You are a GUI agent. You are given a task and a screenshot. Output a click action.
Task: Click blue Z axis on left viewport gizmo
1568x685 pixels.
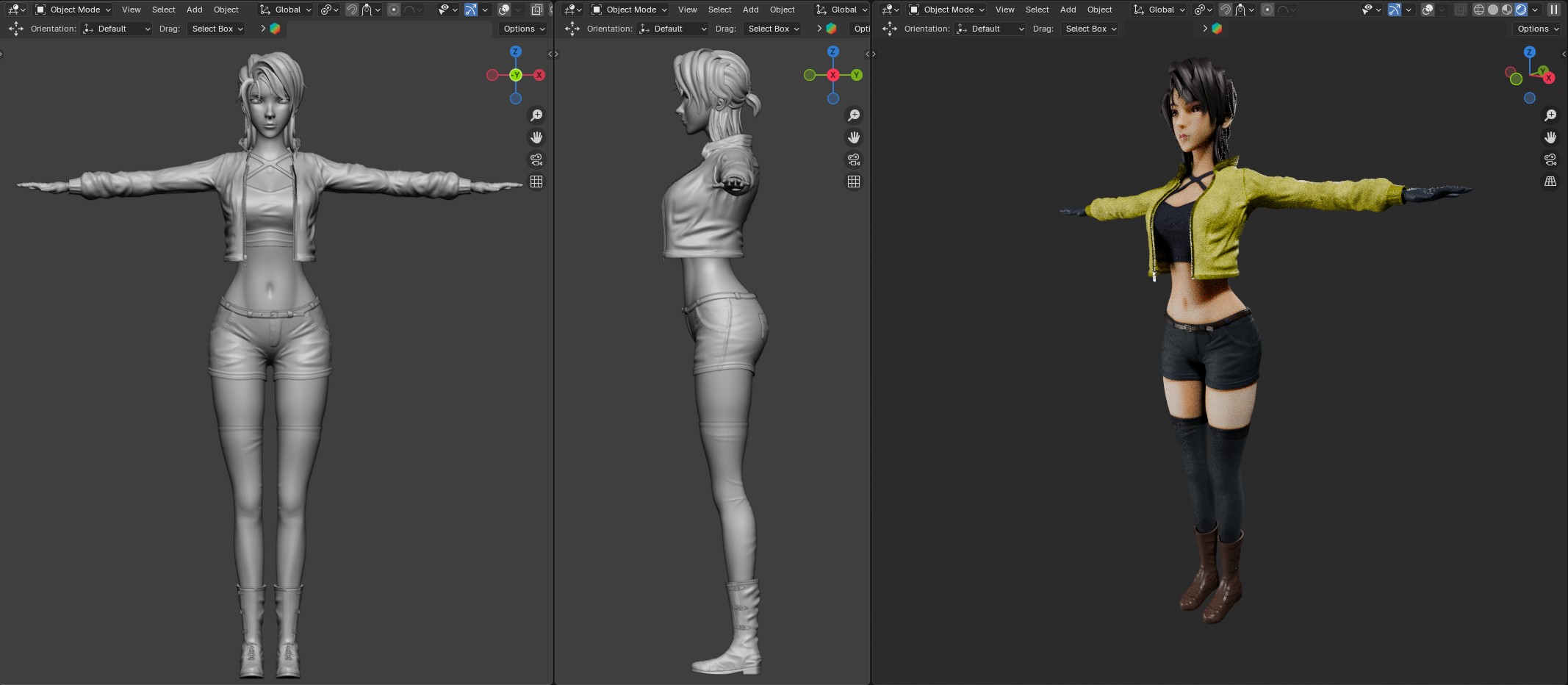(516, 51)
